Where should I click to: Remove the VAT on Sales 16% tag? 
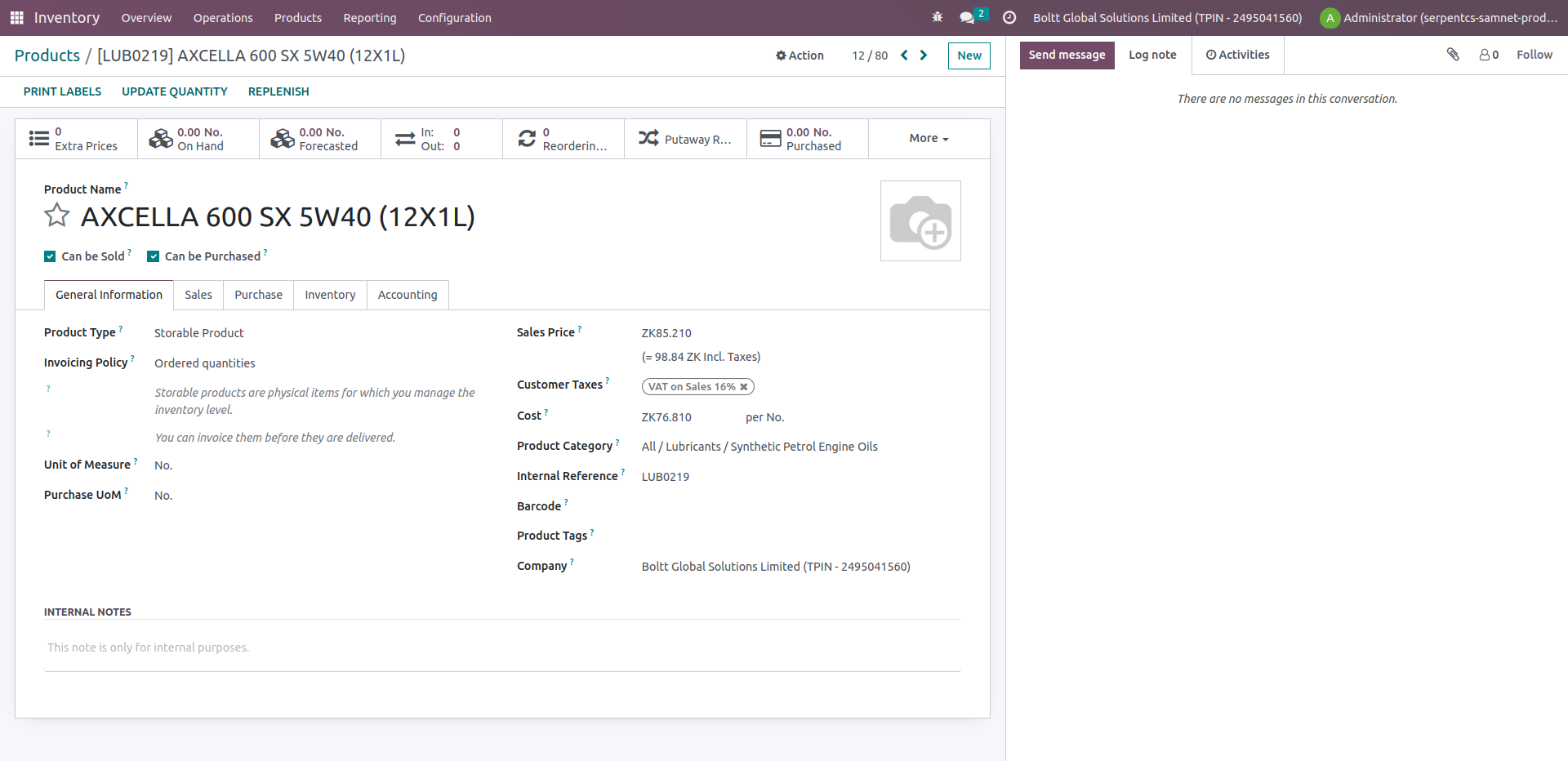click(744, 387)
